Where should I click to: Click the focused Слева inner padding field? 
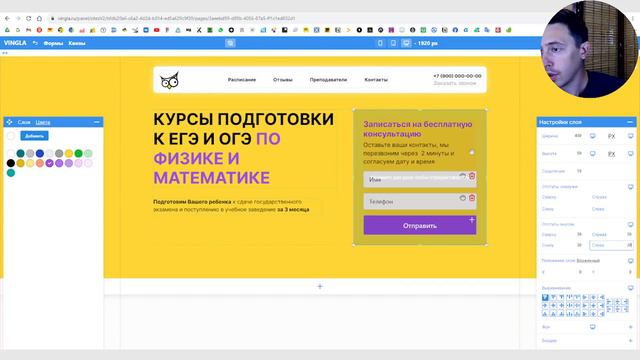611,245
